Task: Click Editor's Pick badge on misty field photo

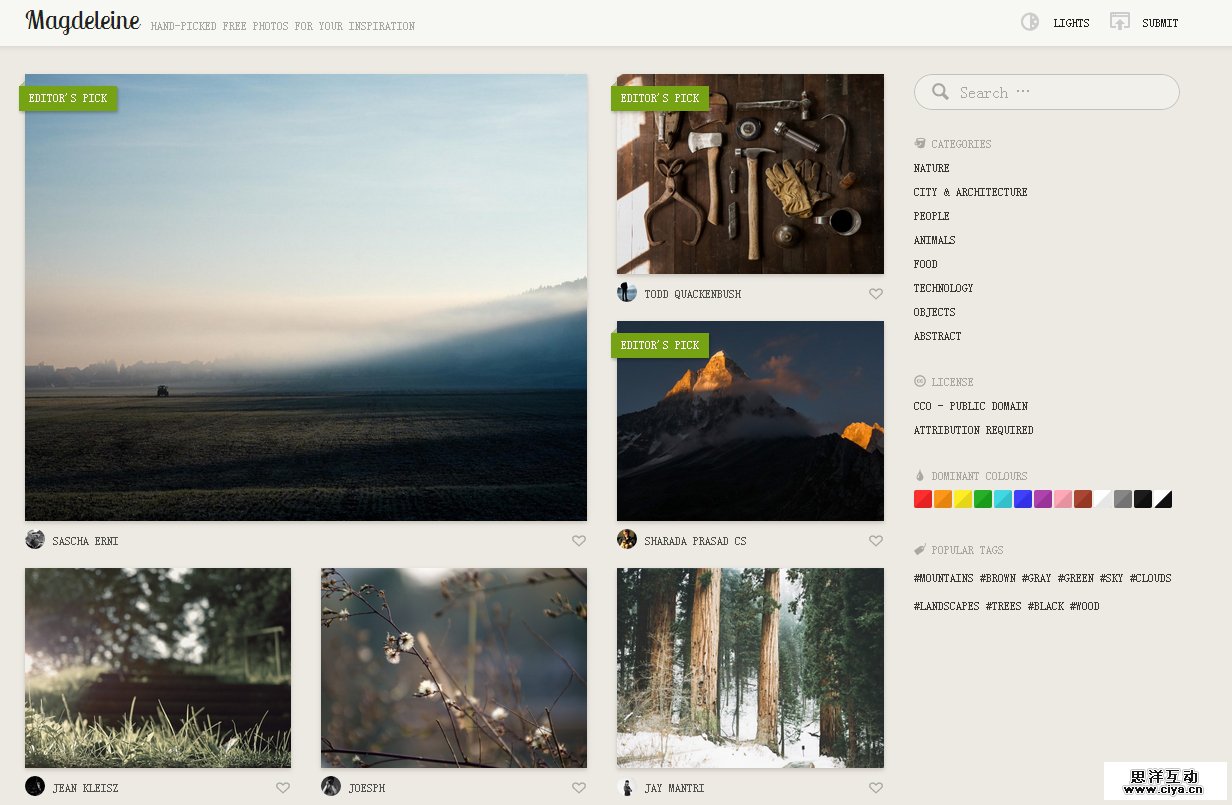Action: coord(68,98)
